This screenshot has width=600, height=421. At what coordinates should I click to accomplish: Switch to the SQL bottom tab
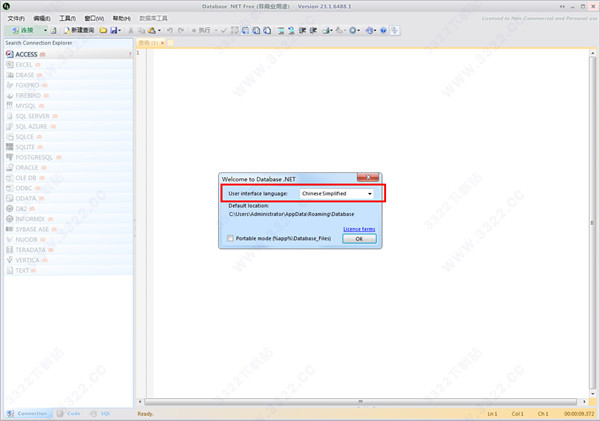[x=100, y=414]
